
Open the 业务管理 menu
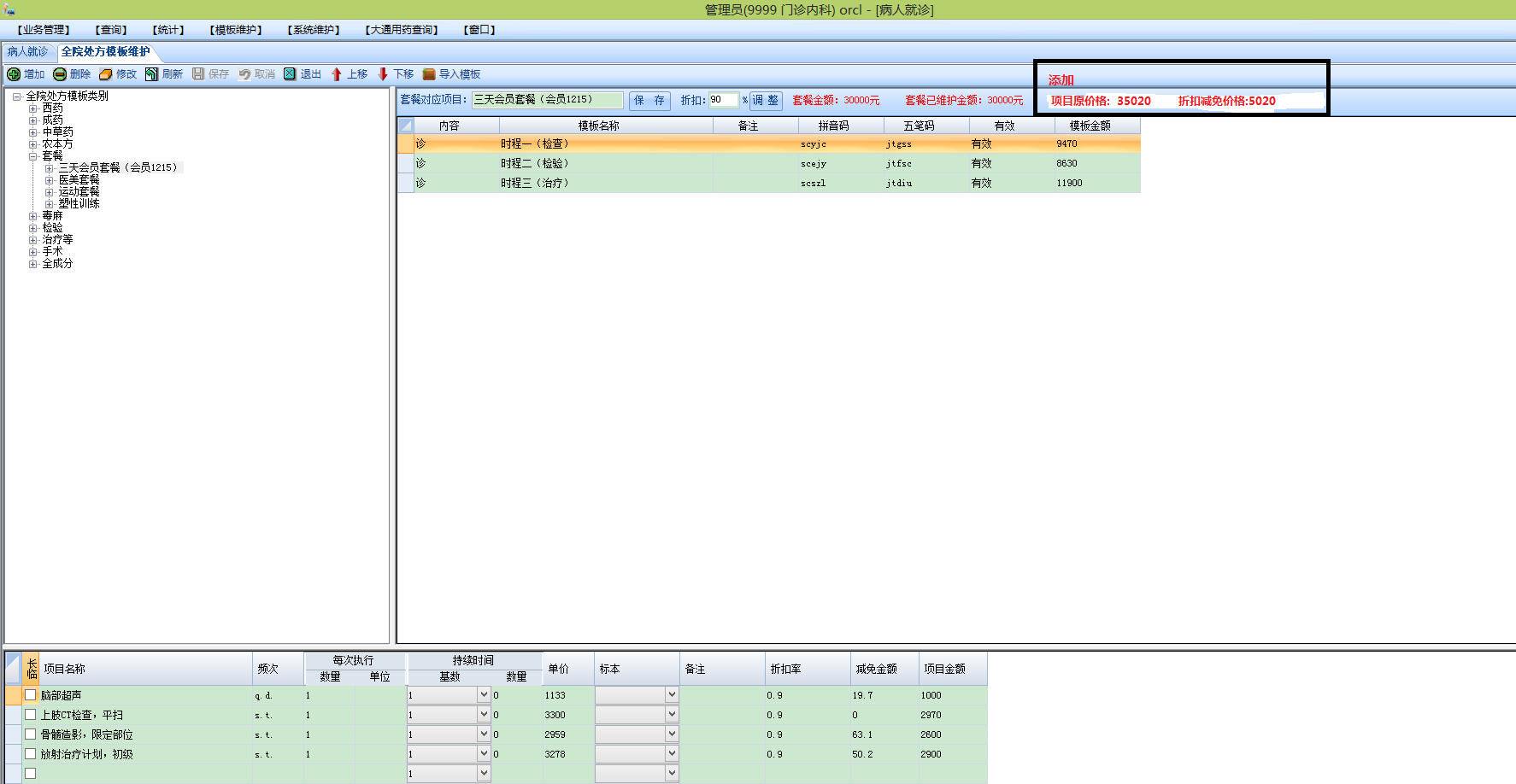tap(44, 30)
